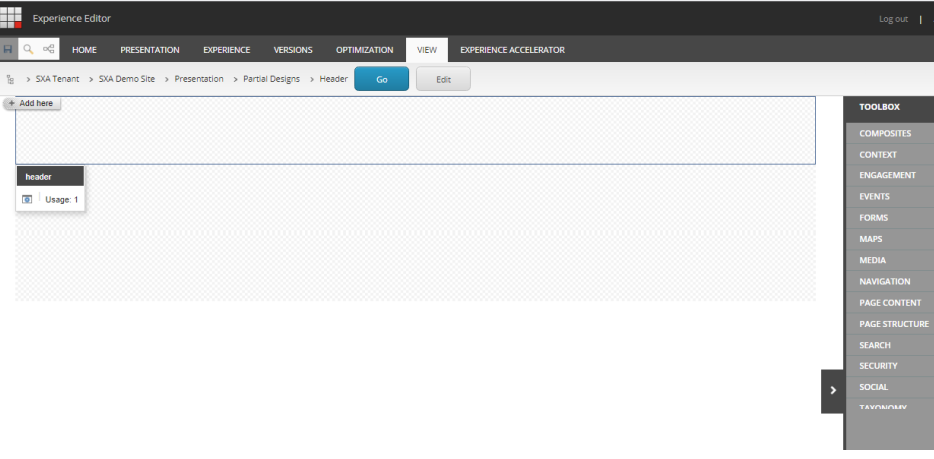The width and height of the screenshot is (934, 459).
Task: Click the save disk icon
Action: point(8,49)
